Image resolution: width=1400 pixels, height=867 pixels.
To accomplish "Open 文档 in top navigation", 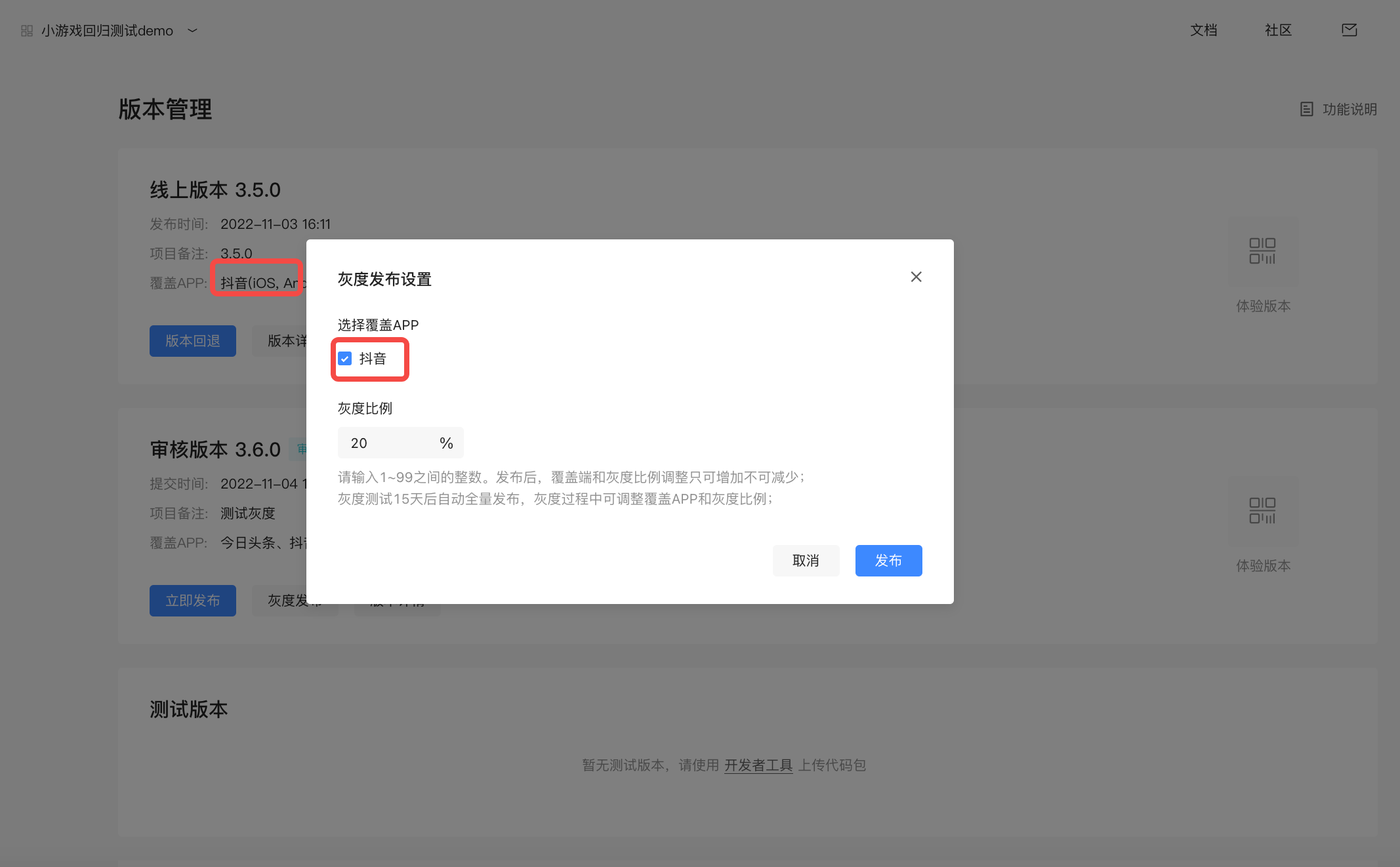I will (x=1203, y=30).
